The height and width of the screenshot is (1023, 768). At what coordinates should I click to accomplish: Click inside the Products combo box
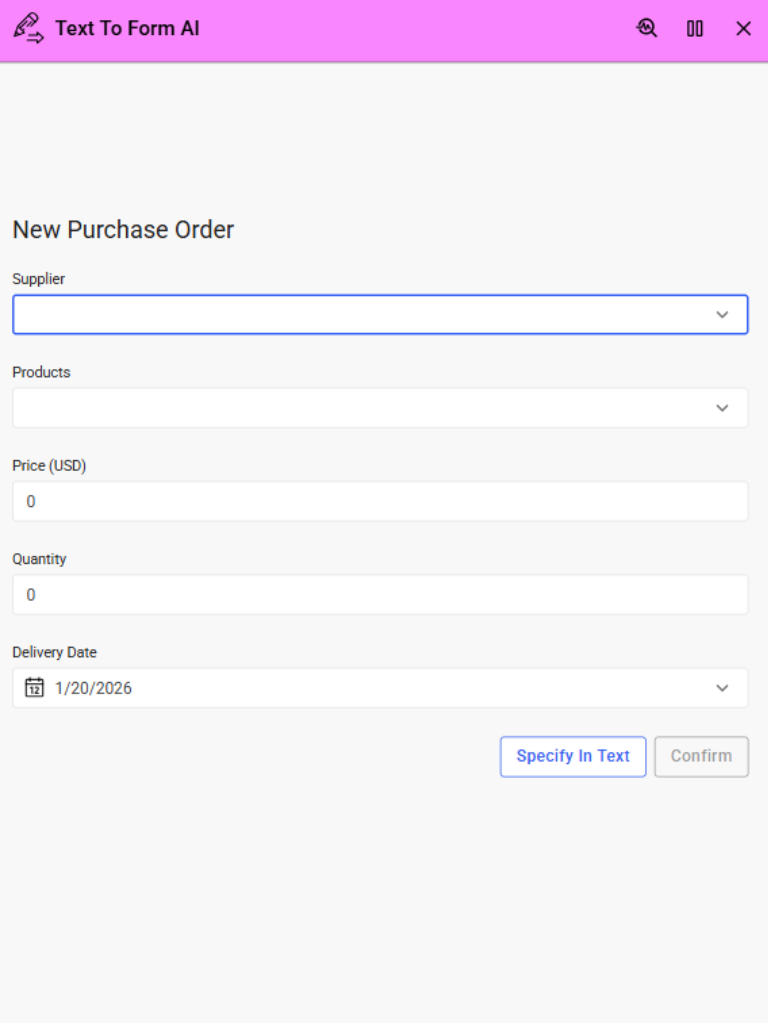pos(360,408)
